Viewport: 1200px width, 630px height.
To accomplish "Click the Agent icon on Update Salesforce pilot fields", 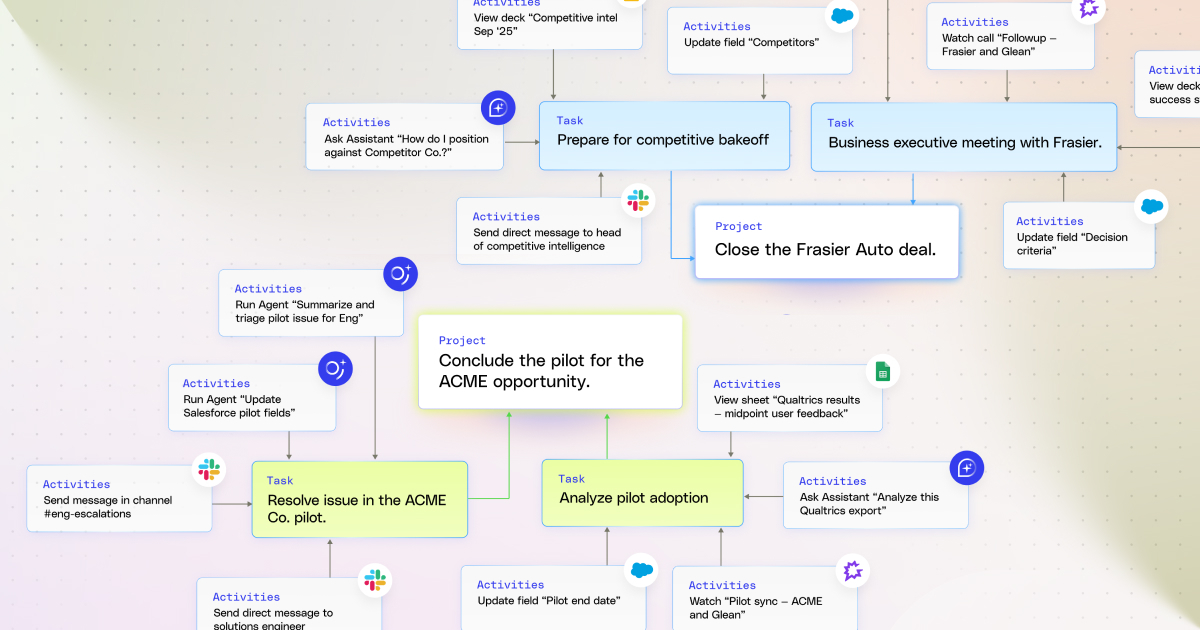I will point(335,369).
